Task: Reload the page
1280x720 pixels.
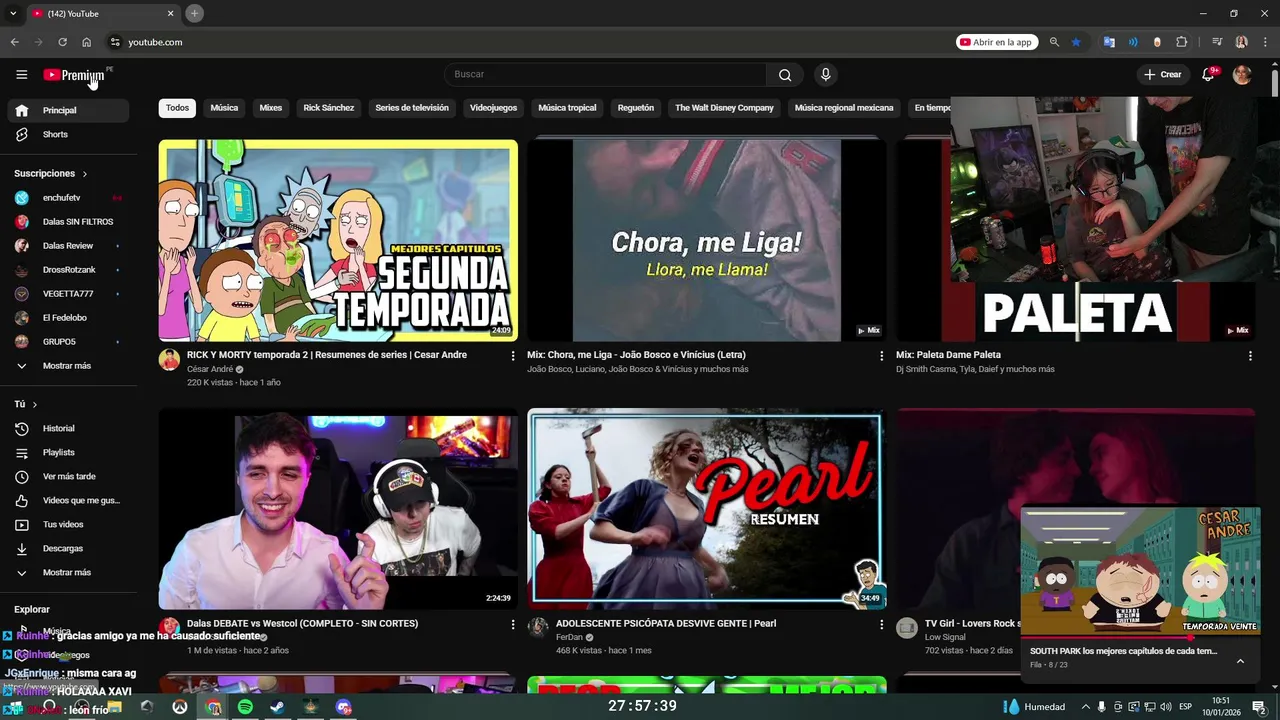Action: tap(62, 42)
